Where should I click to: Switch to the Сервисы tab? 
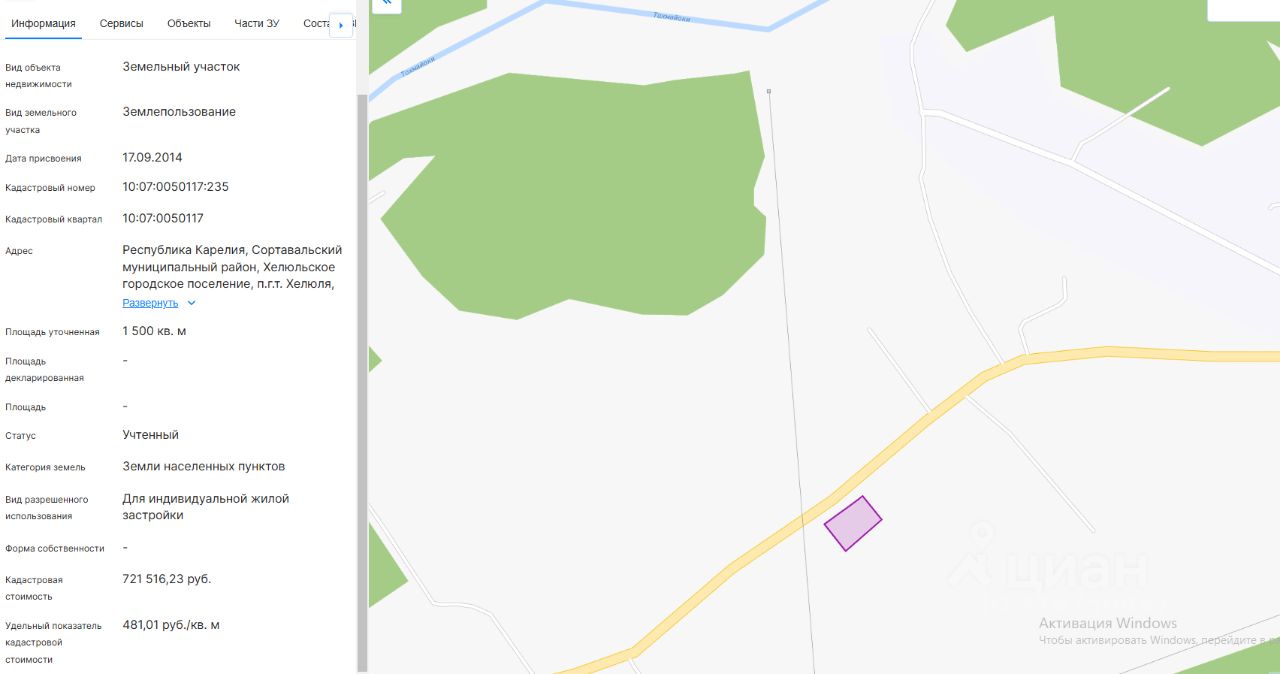pyautogui.click(x=121, y=23)
